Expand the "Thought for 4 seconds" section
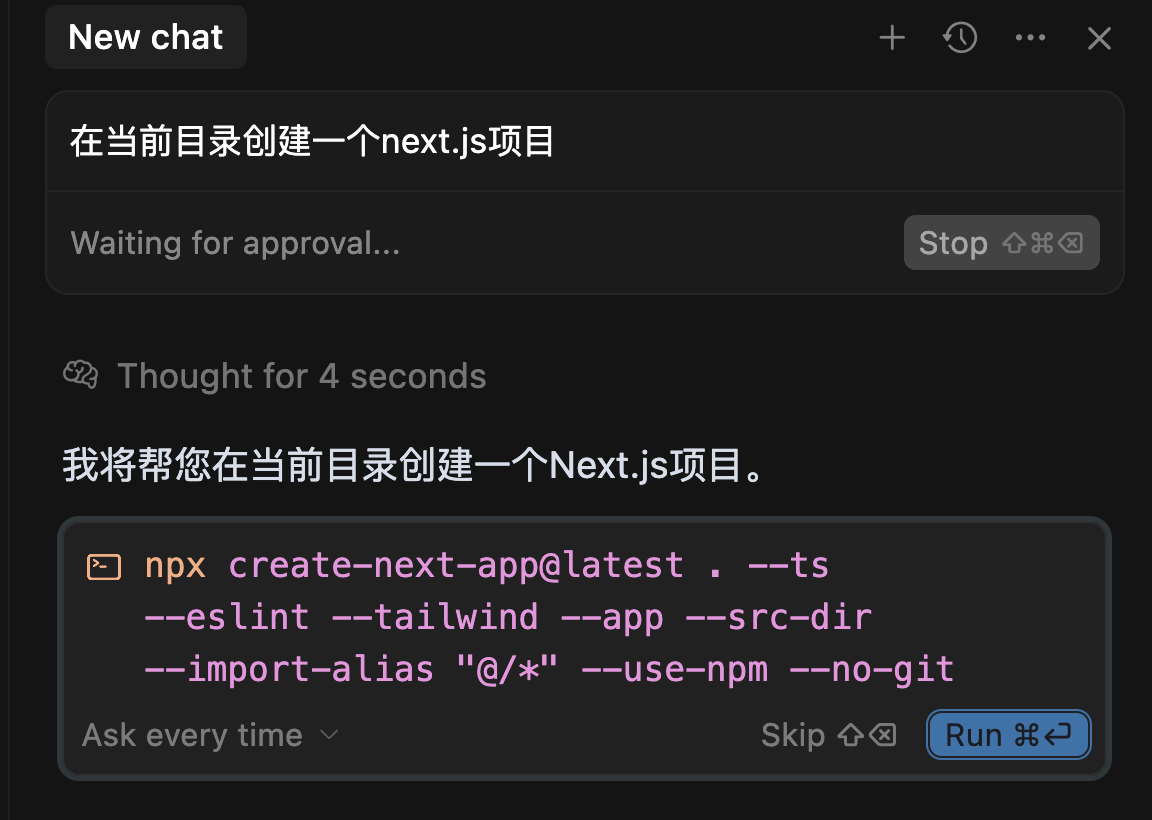1152x820 pixels. [301, 376]
